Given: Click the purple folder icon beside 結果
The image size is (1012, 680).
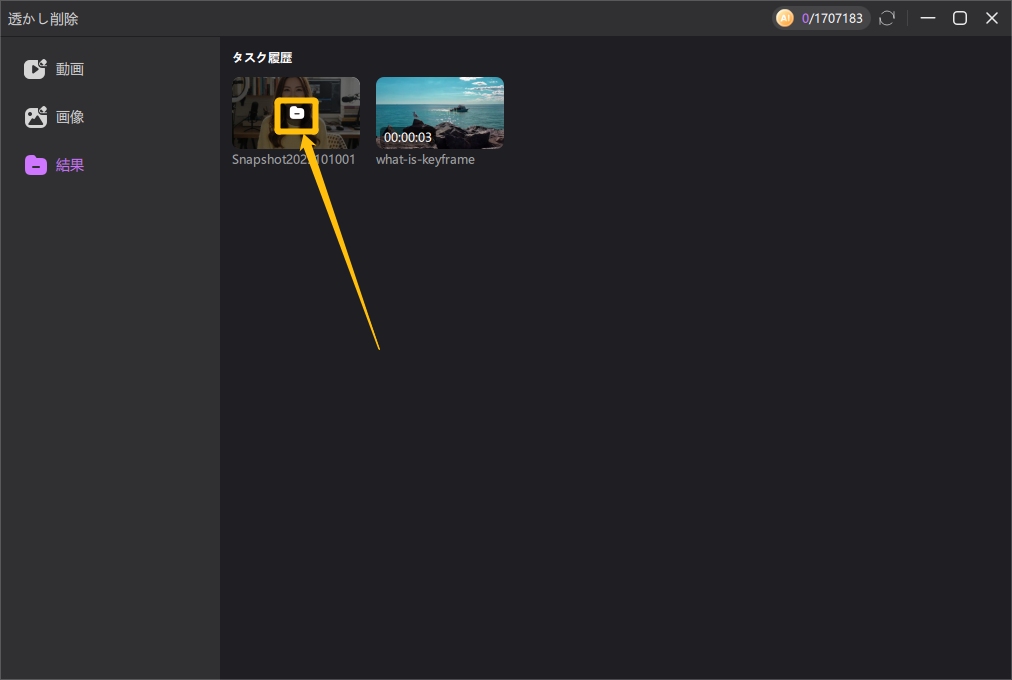Looking at the screenshot, I should tap(36, 165).
